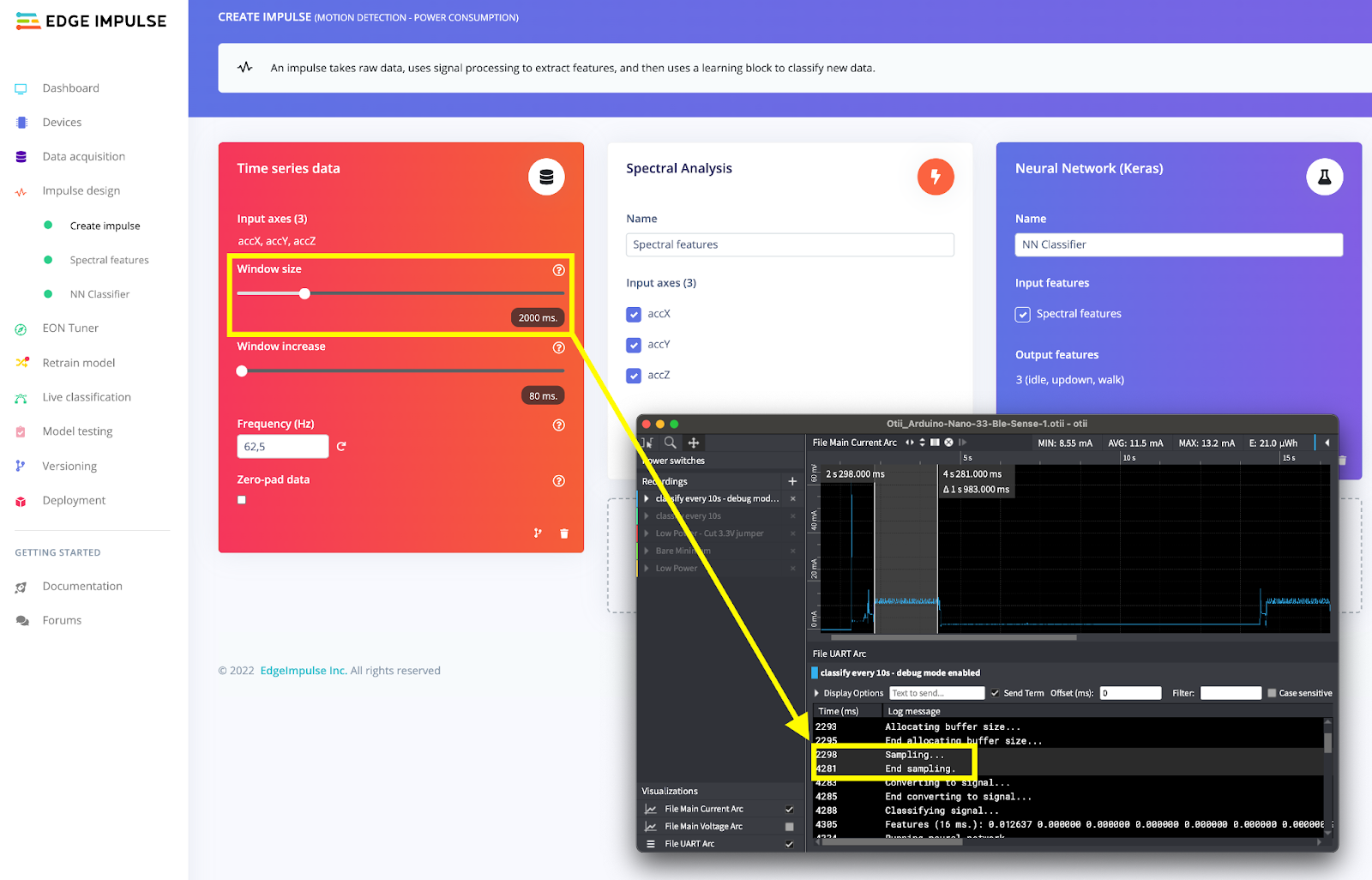Expand the 'classify every 10s - debug mod...' recording
The image size is (1372, 880).
[x=647, y=498]
